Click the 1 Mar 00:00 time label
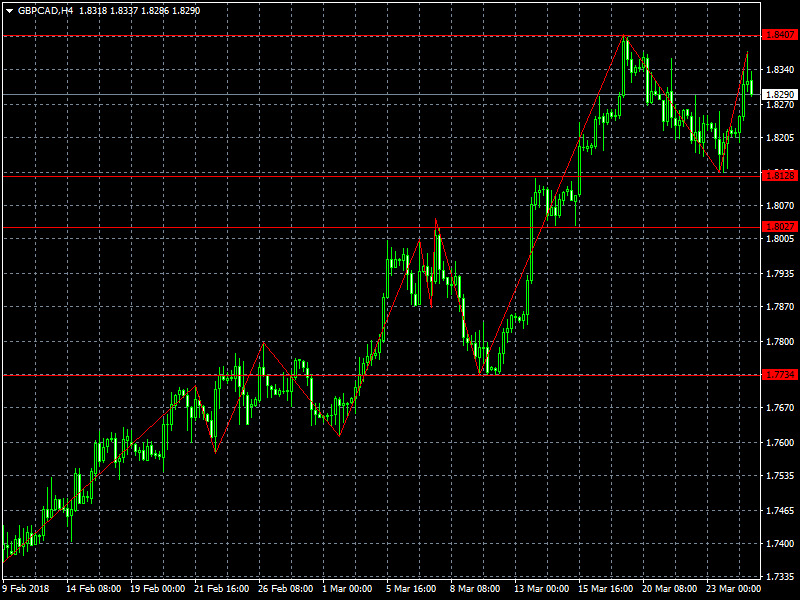800x600 pixels. click(347, 589)
